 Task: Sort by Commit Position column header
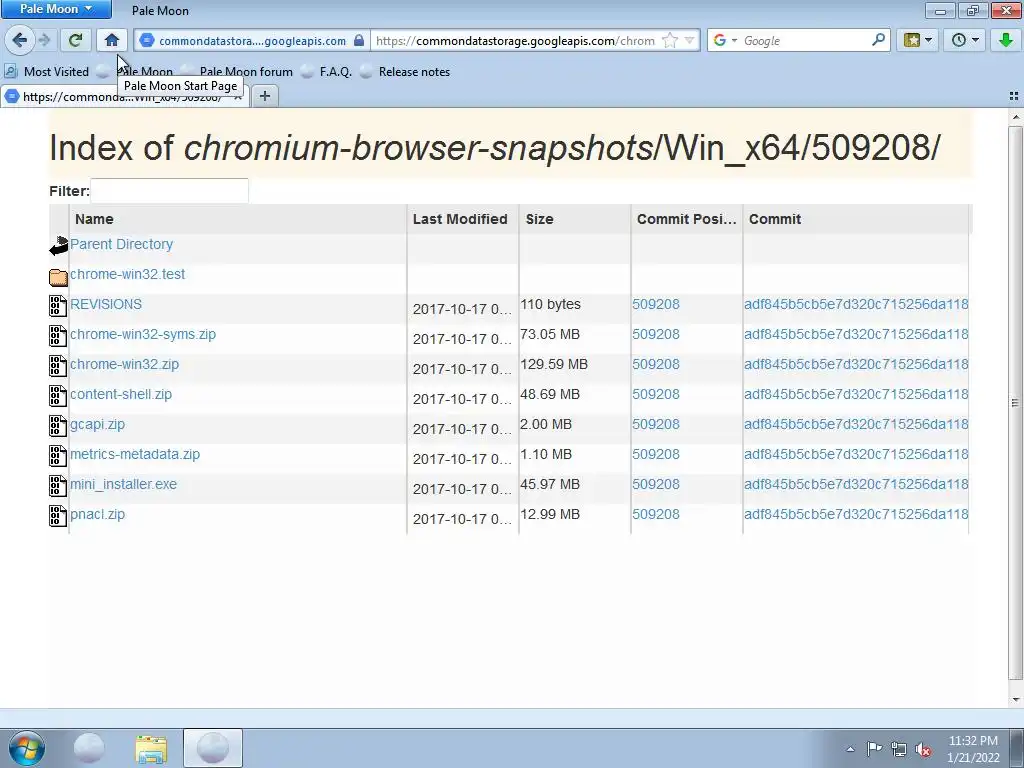[686, 219]
